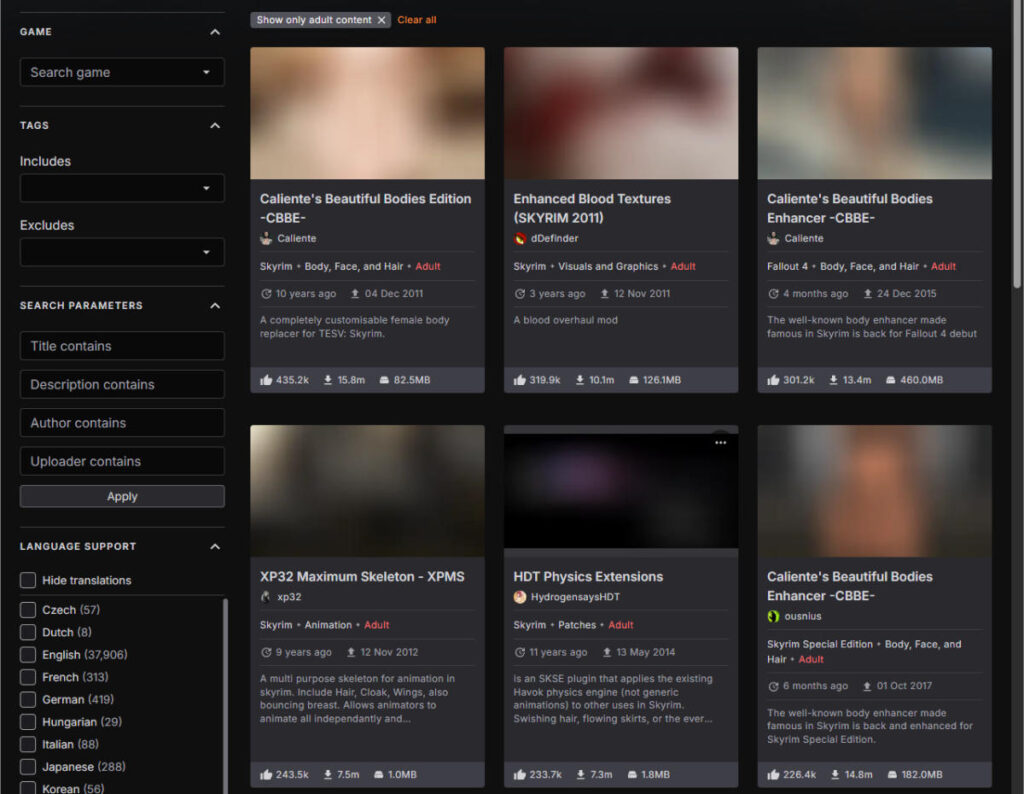Viewport: 1024px width, 794px height.
Task: Collapse the SEARCH PARAMETERS section
Action: click(215, 306)
